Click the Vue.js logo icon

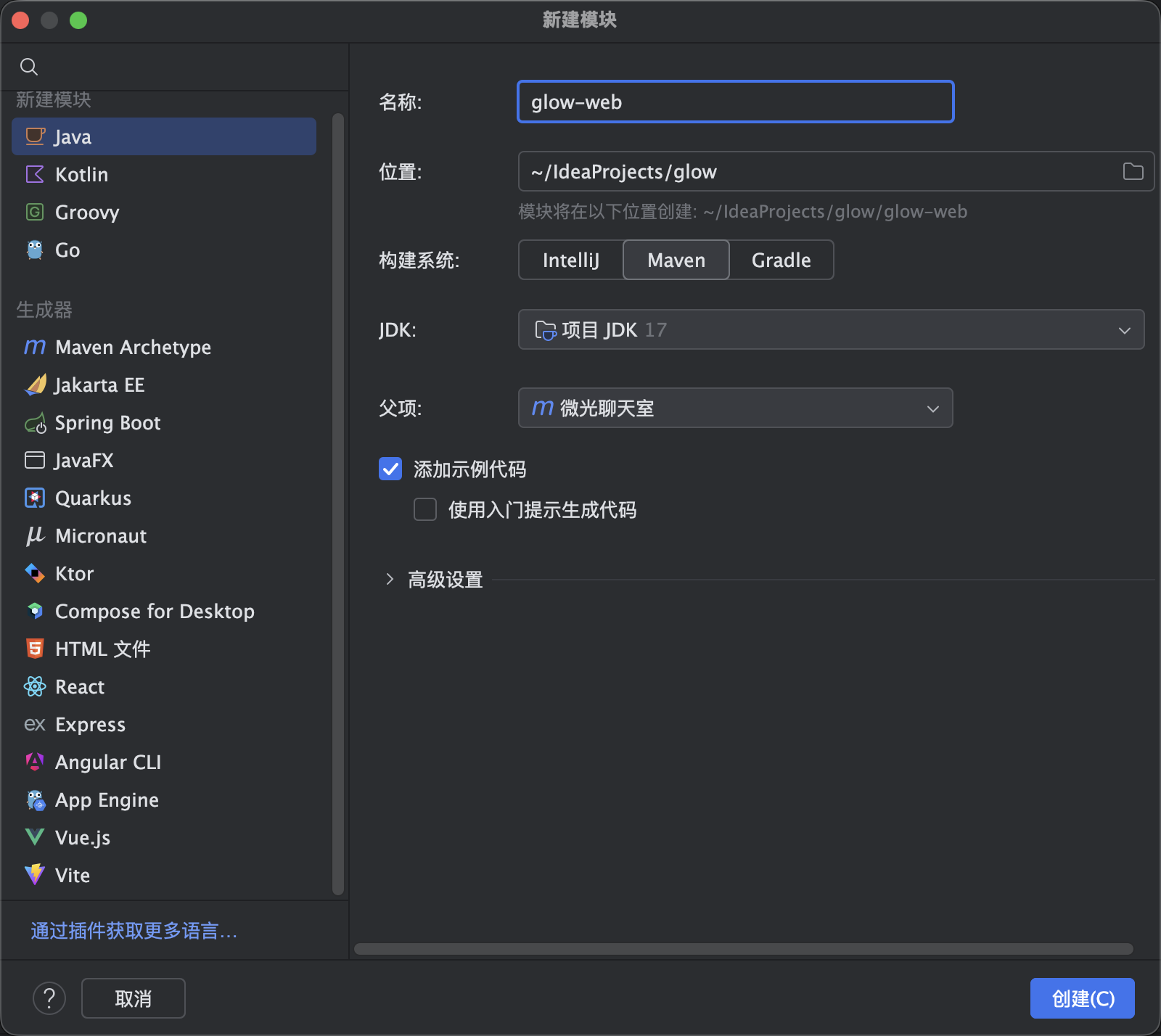click(35, 837)
